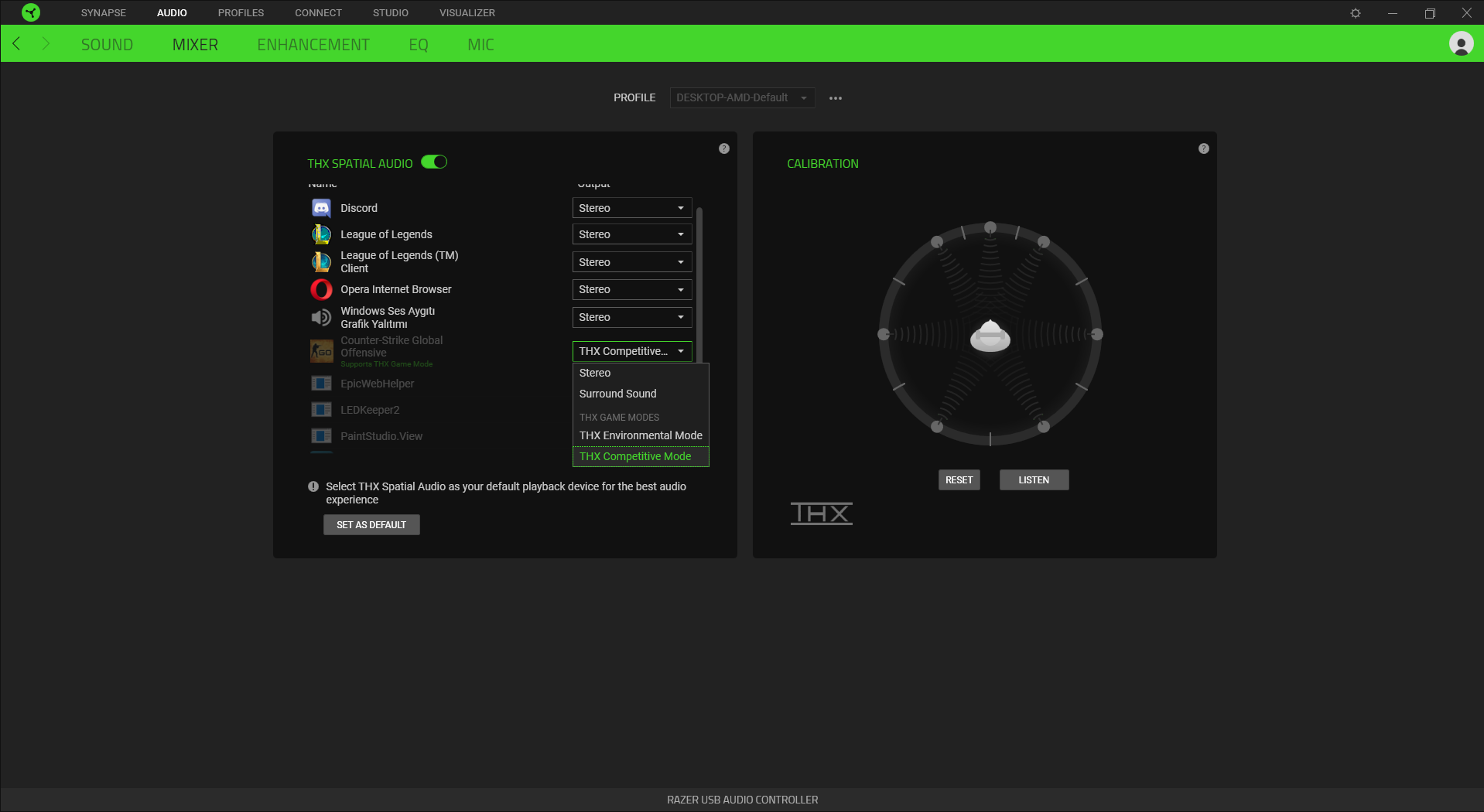Expand League of Legends (TM) Client output

point(632,262)
